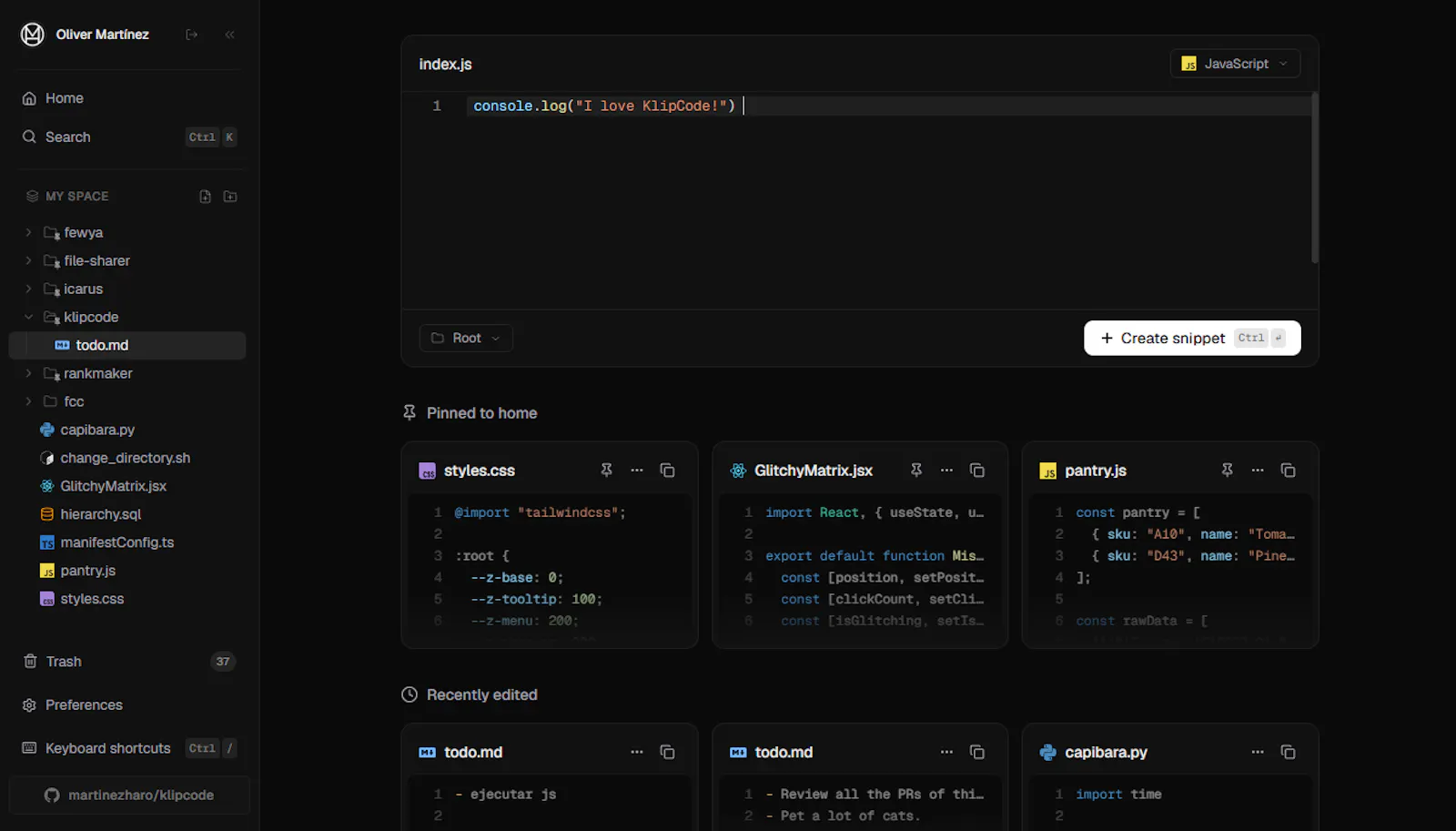Expand the file-sharer folder

28,261
